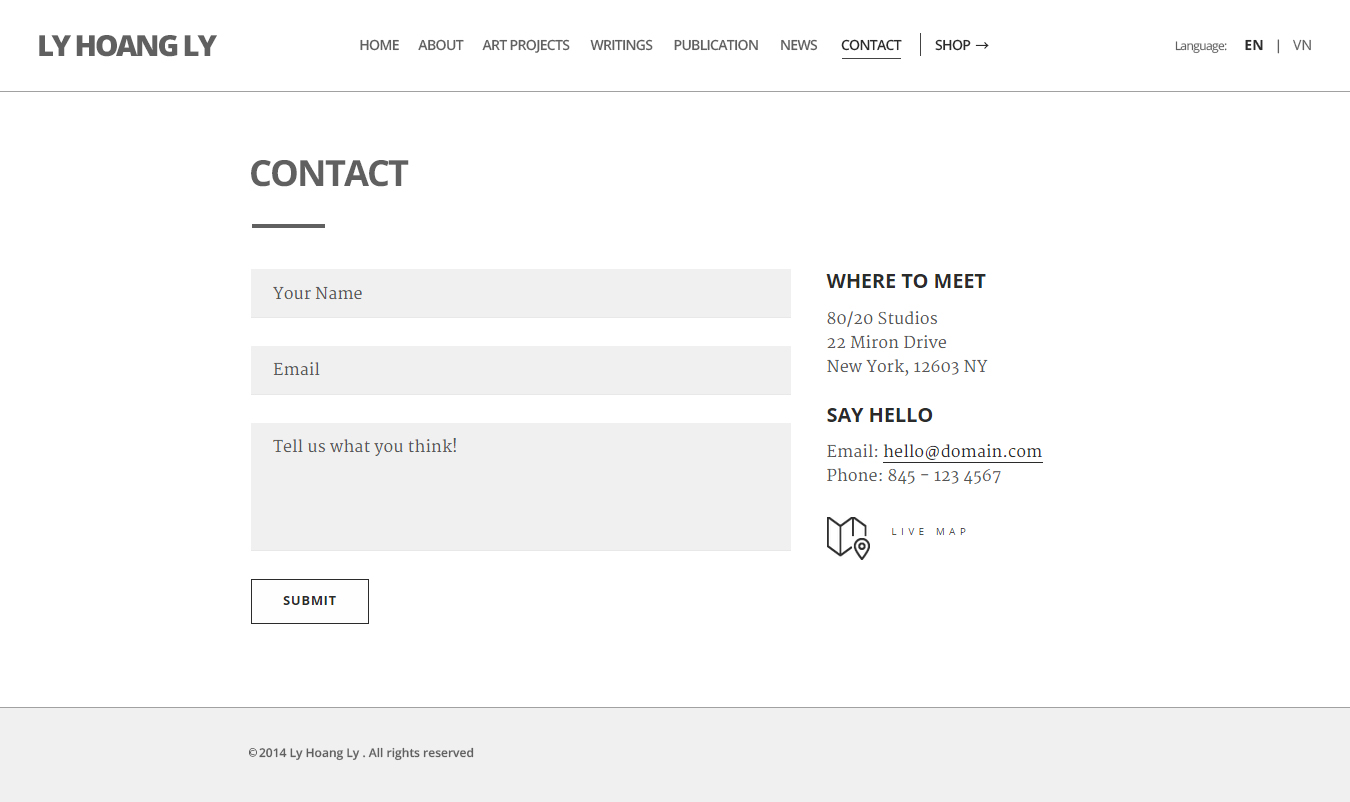The width and height of the screenshot is (1350, 802).
Task: Open the hello@domain.com email link
Action: (x=963, y=451)
